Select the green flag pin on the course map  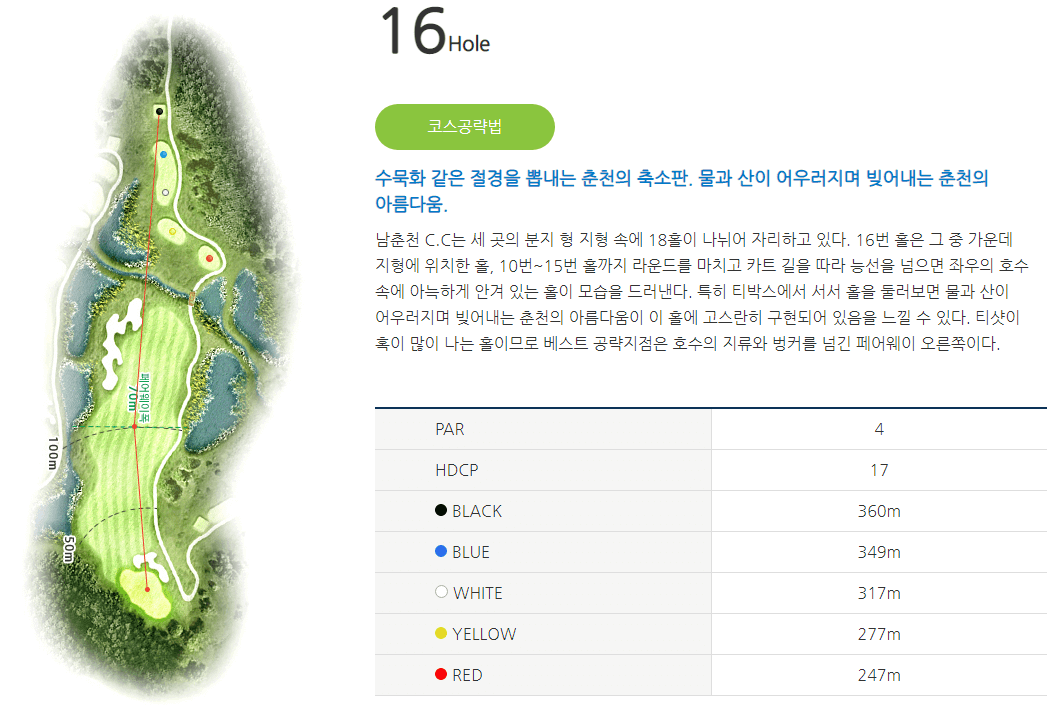[x=148, y=589]
